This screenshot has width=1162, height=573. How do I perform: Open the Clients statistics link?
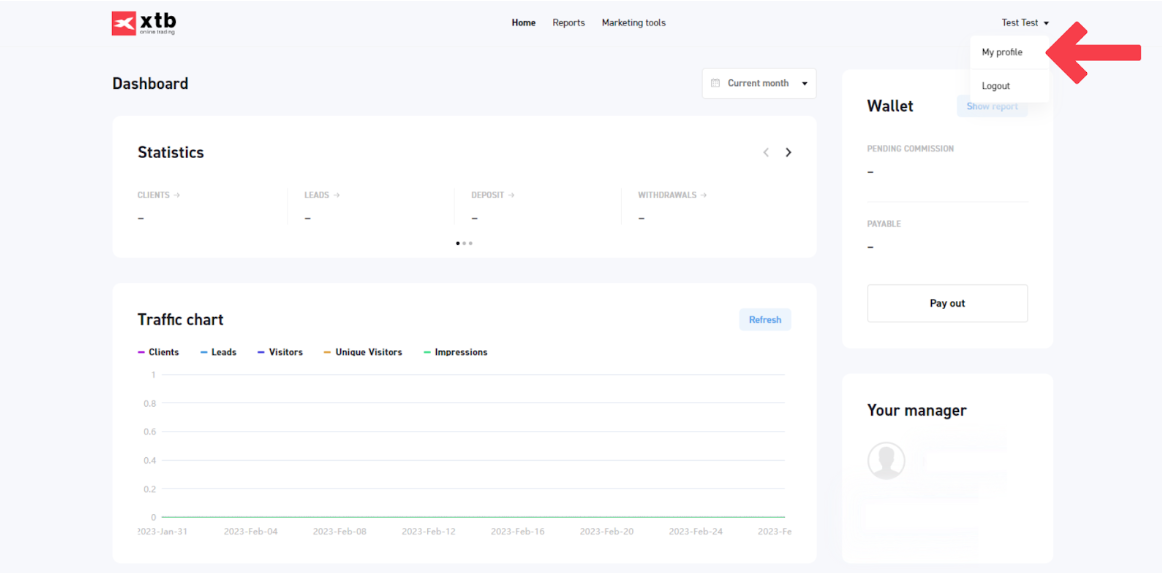[158, 196]
